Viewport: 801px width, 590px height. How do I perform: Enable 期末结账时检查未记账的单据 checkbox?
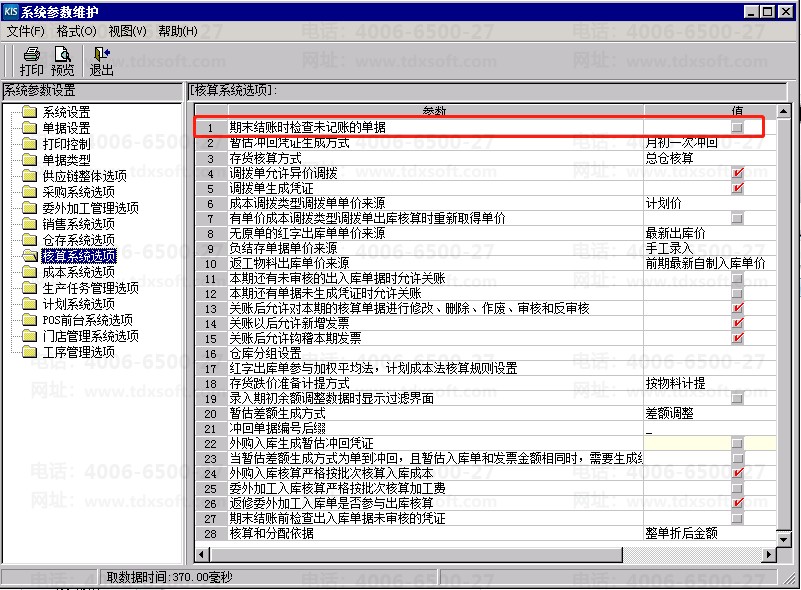[x=737, y=128]
